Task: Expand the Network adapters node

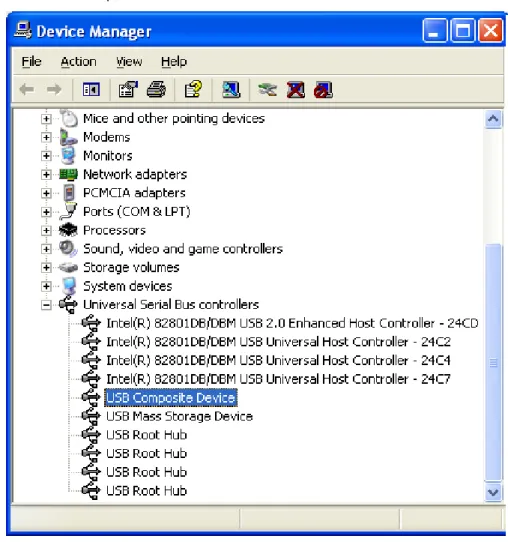Action: (x=46, y=175)
